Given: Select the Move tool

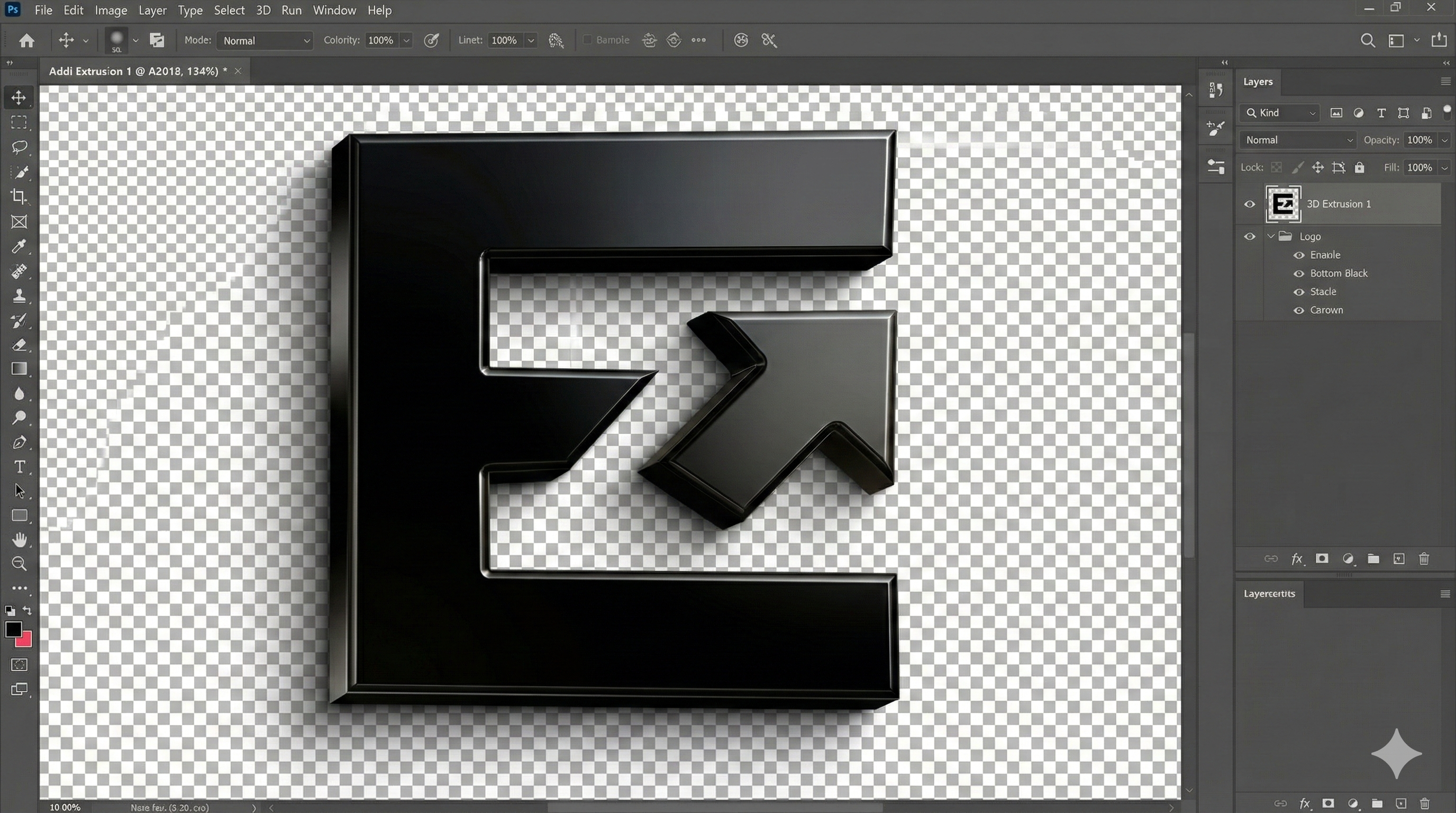Looking at the screenshot, I should click(x=19, y=97).
